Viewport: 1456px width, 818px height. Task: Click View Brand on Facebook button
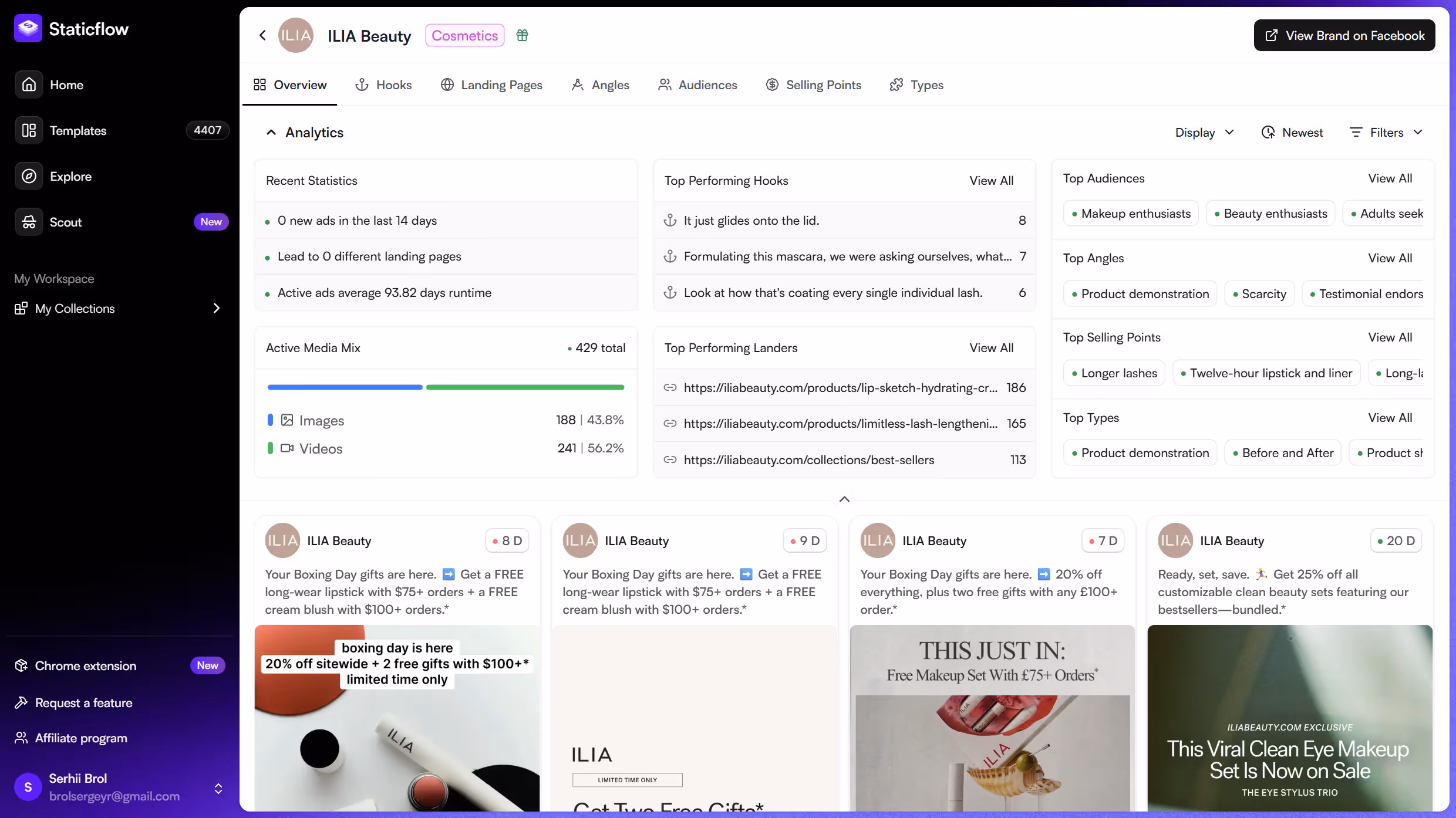[x=1344, y=35]
